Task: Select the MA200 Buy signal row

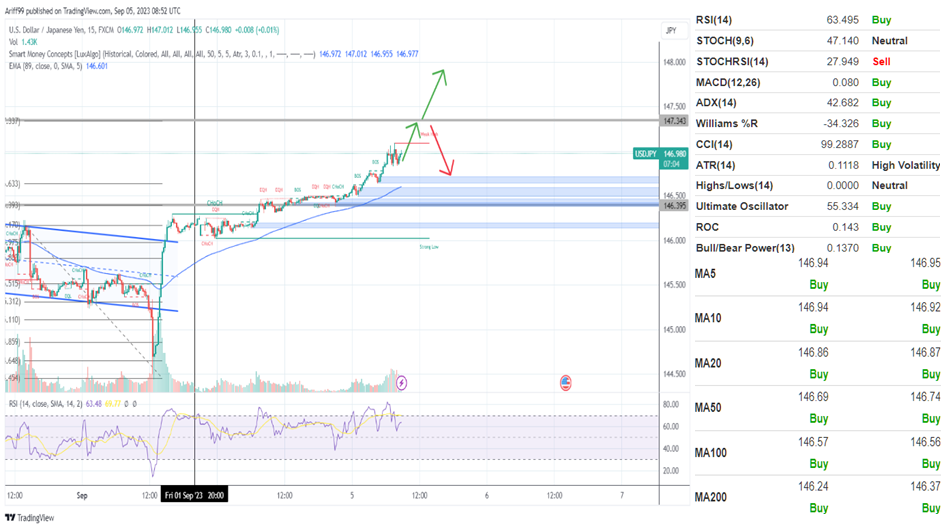Action: (x=817, y=507)
